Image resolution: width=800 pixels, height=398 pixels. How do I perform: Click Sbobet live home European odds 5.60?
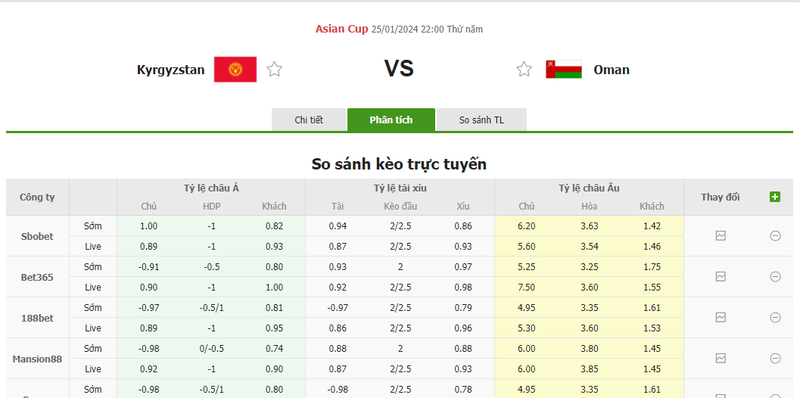[x=526, y=246]
